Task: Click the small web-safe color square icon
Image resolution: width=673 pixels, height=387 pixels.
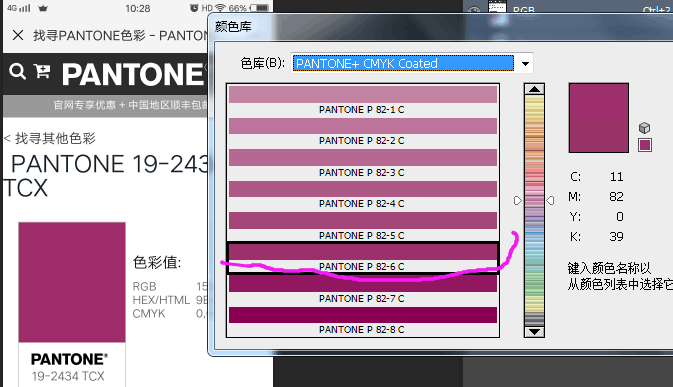Action: (645, 145)
